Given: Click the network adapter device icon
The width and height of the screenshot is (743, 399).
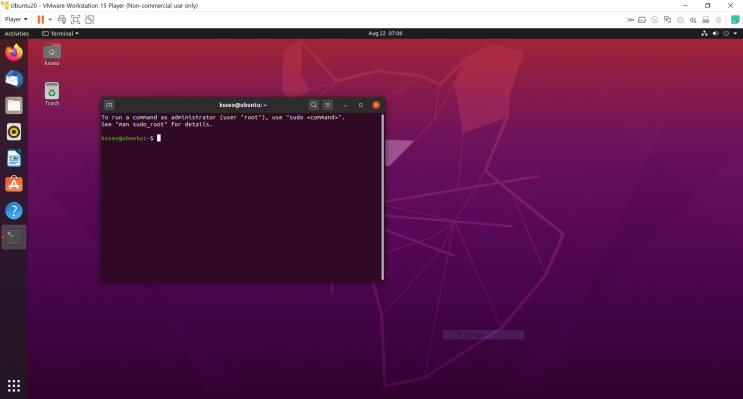Looking at the screenshot, I should tap(667, 20).
